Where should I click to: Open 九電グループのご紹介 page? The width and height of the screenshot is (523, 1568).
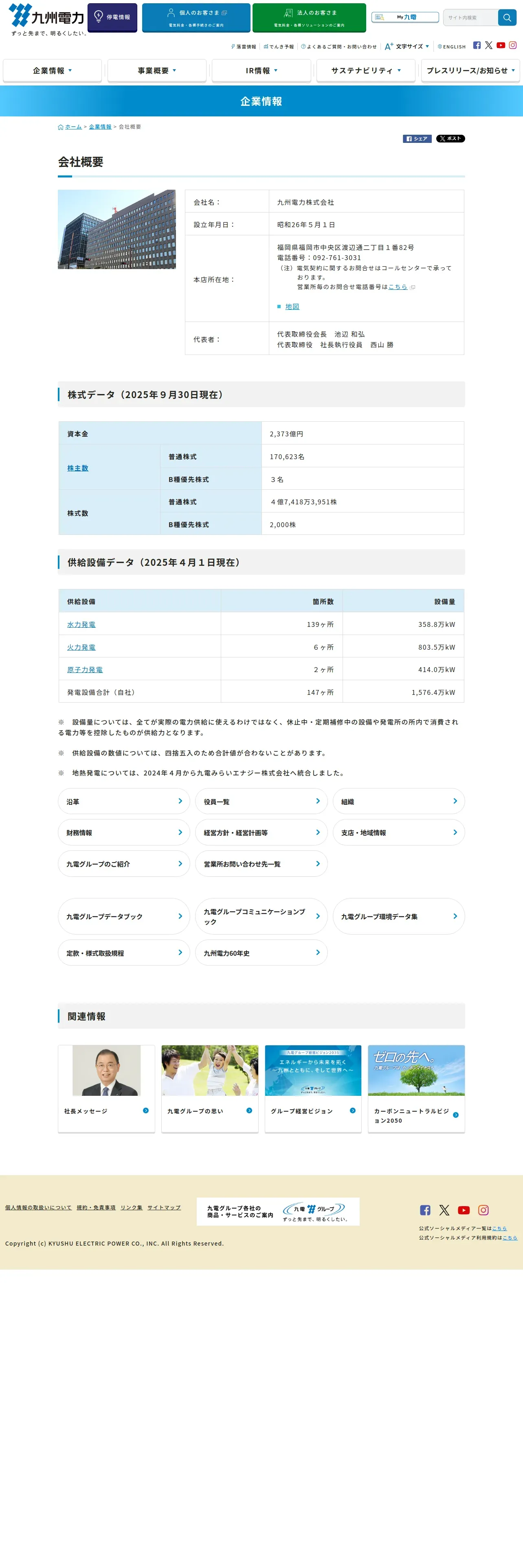pos(124,864)
